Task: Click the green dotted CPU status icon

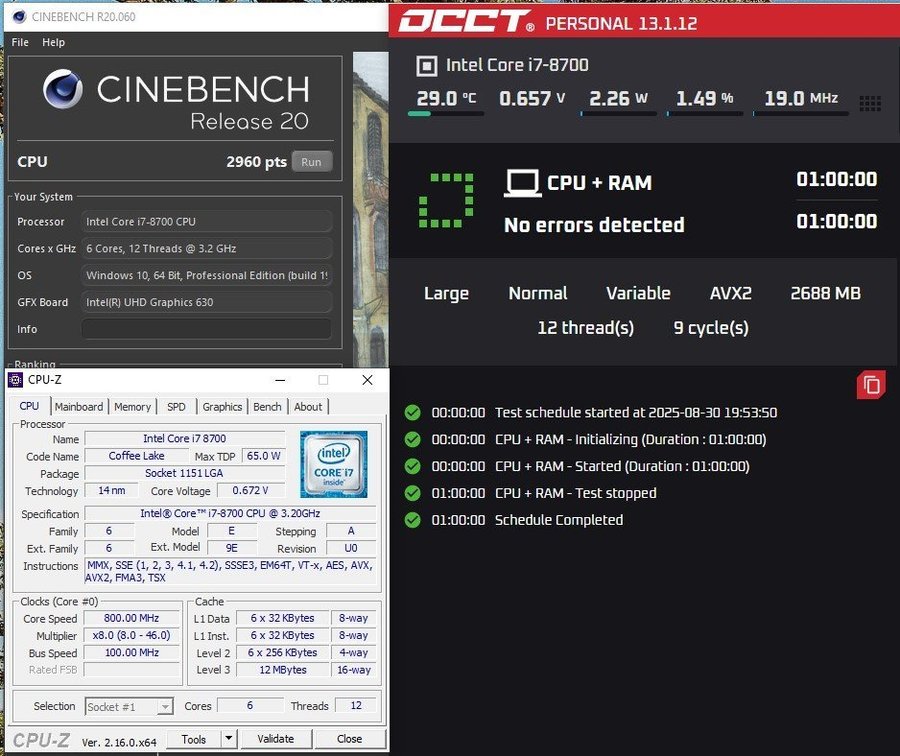Action: coord(446,200)
